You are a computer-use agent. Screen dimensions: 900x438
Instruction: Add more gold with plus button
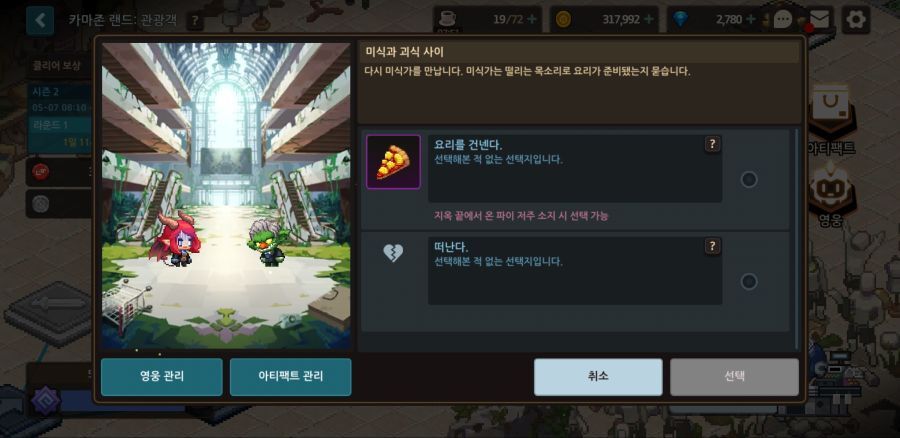(649, 20)
